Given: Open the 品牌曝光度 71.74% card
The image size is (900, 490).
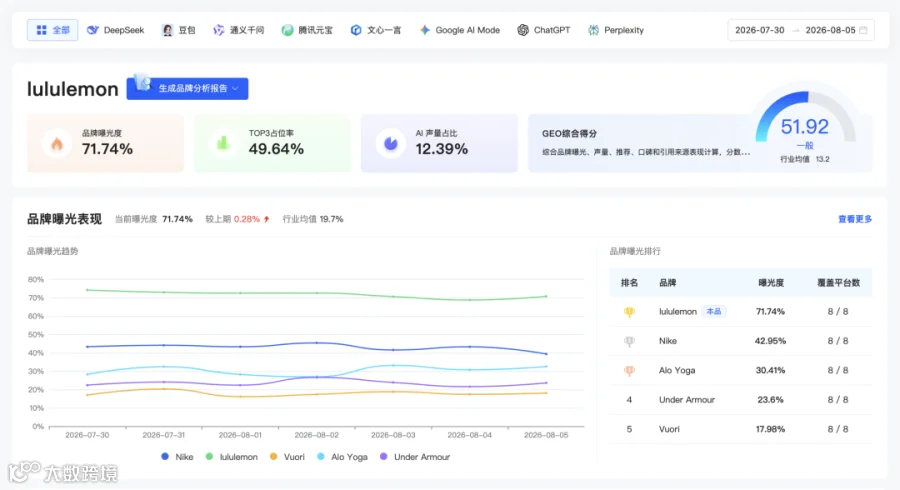Looking at the screenshot, I should [106, 143].
